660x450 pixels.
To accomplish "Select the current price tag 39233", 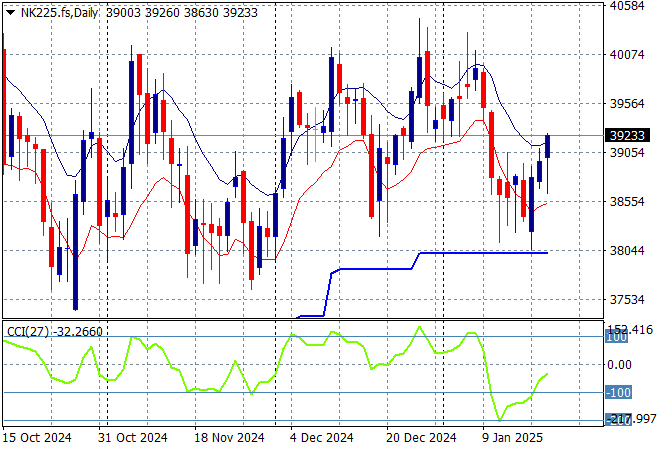I will 630,136.
